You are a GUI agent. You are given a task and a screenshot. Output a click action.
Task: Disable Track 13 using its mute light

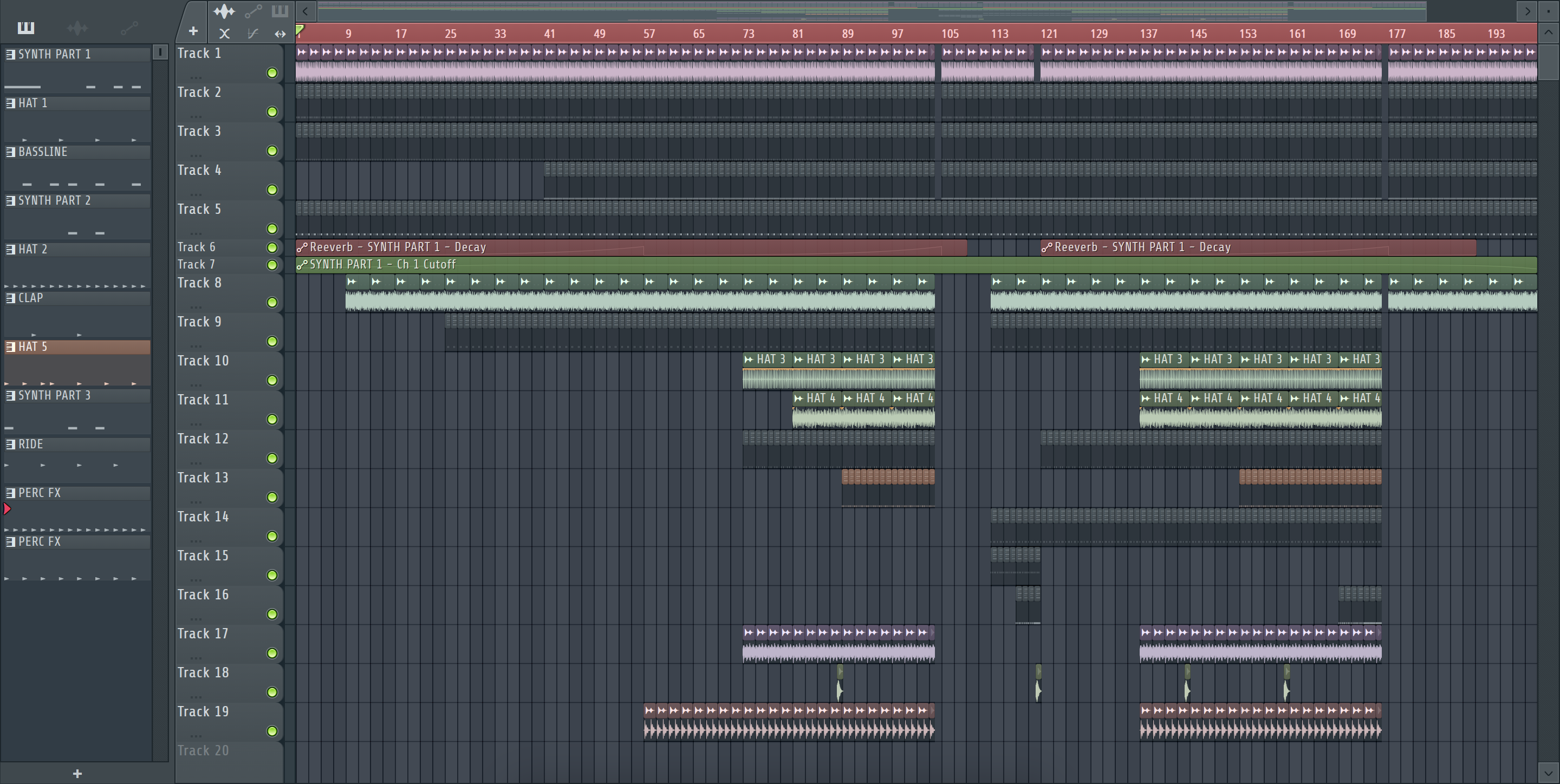[x=272, y=497]
